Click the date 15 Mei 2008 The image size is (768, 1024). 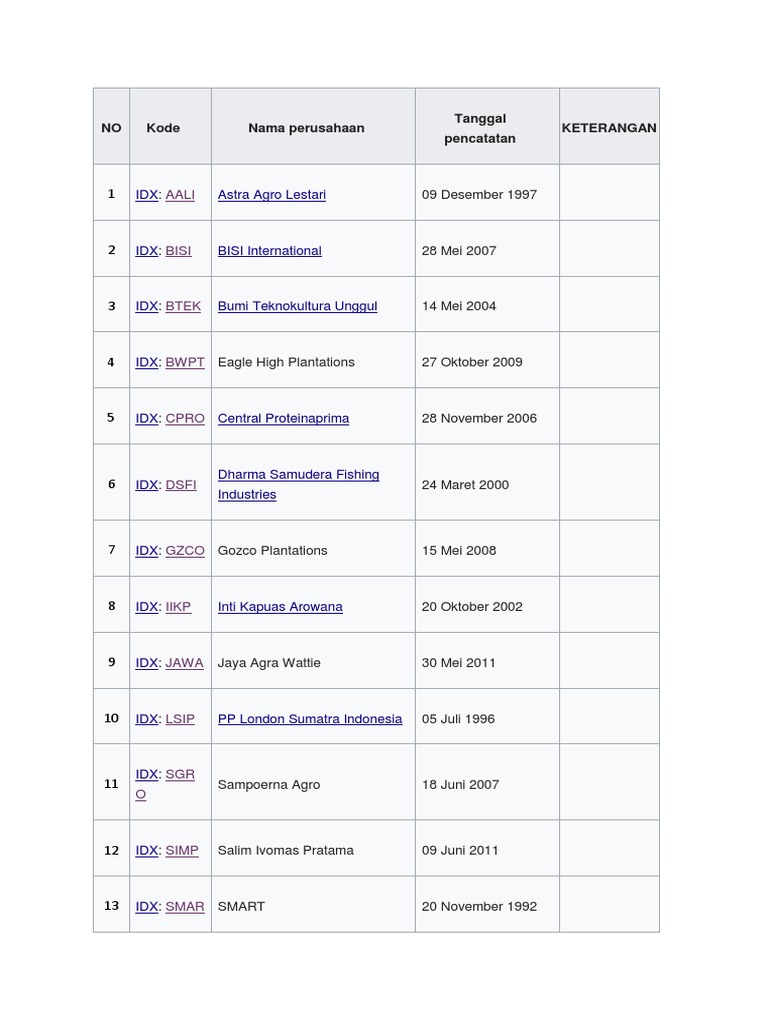tap(459, 551)
